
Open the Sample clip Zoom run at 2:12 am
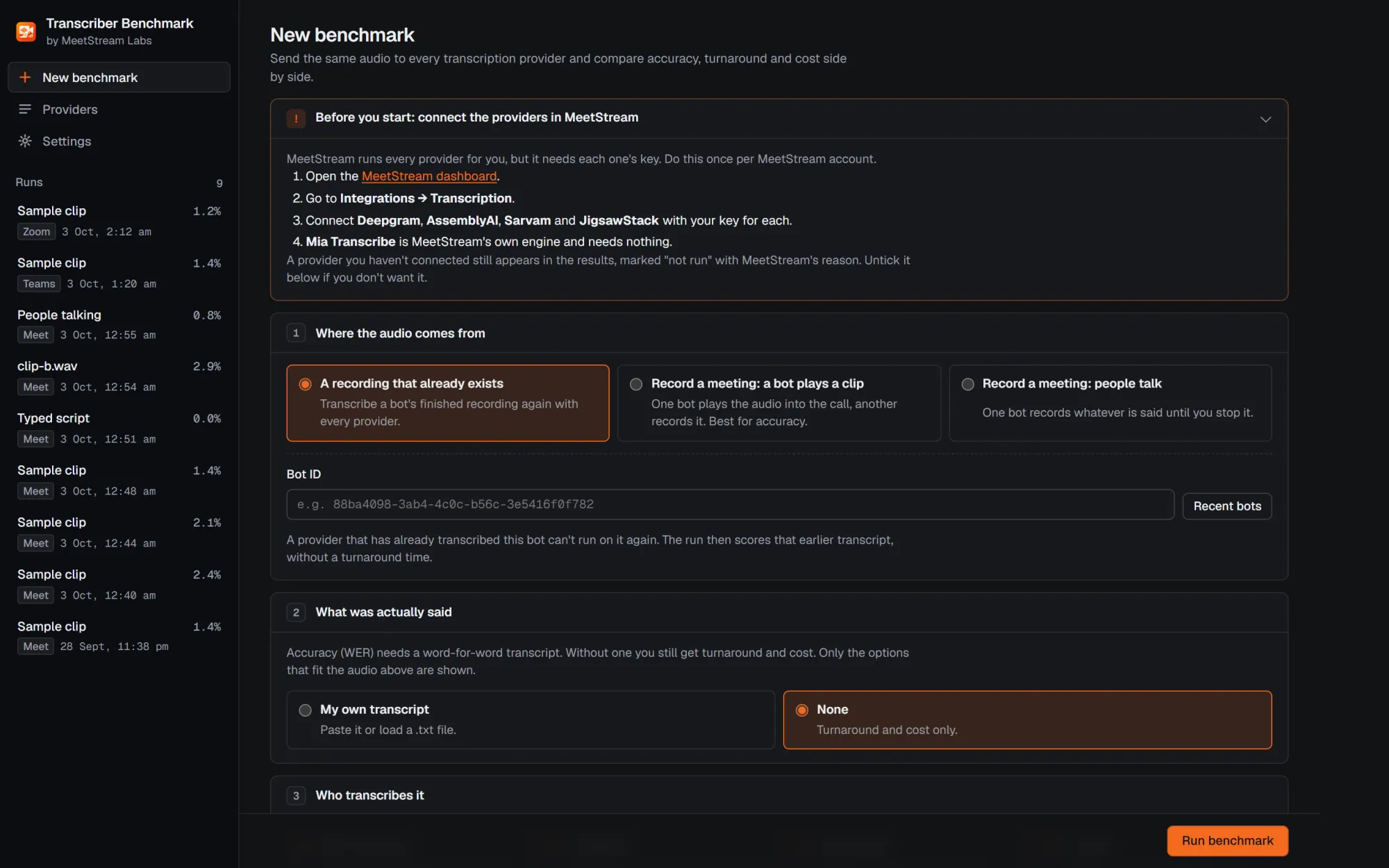(119, 221)
